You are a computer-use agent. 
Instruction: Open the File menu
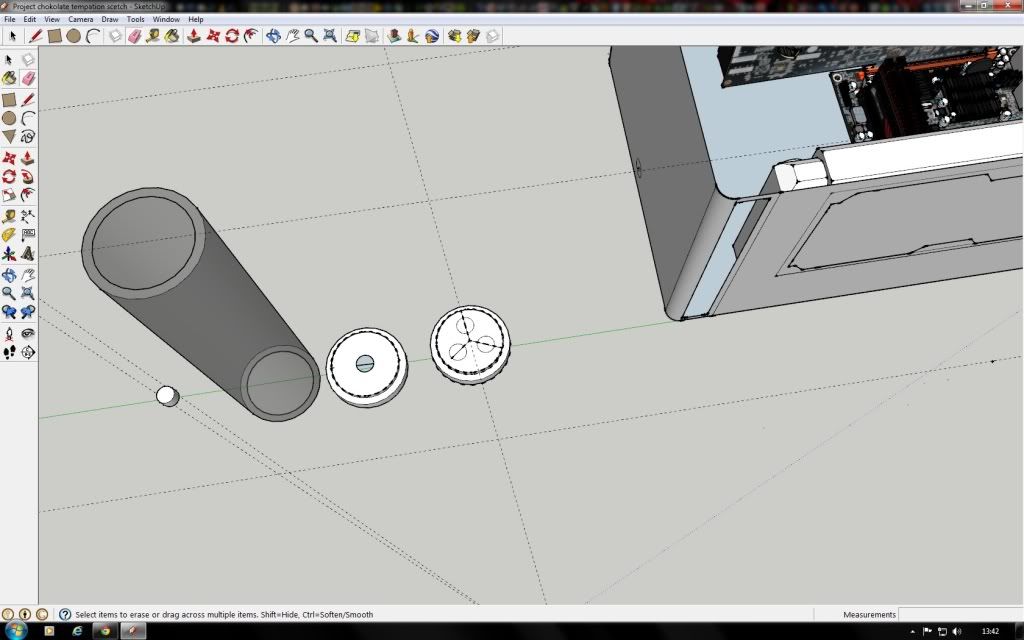(x=10, y=20)
